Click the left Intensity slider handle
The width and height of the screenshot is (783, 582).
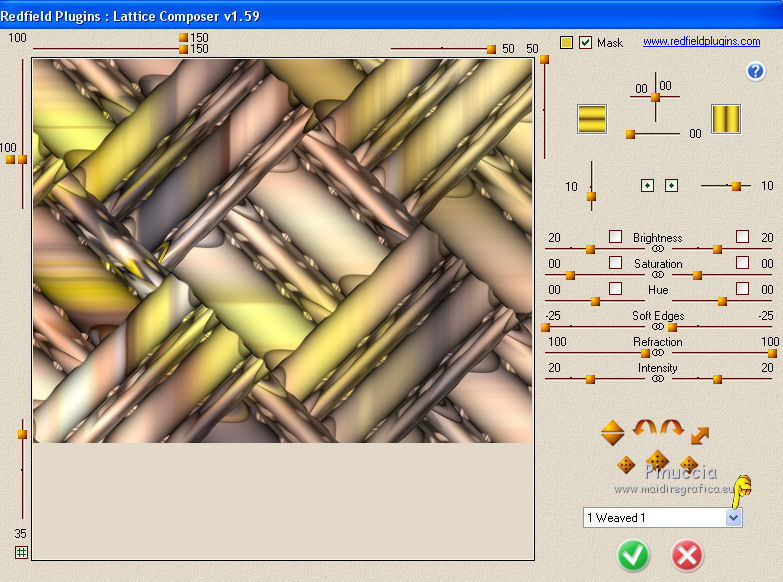(x=590, y=380)
